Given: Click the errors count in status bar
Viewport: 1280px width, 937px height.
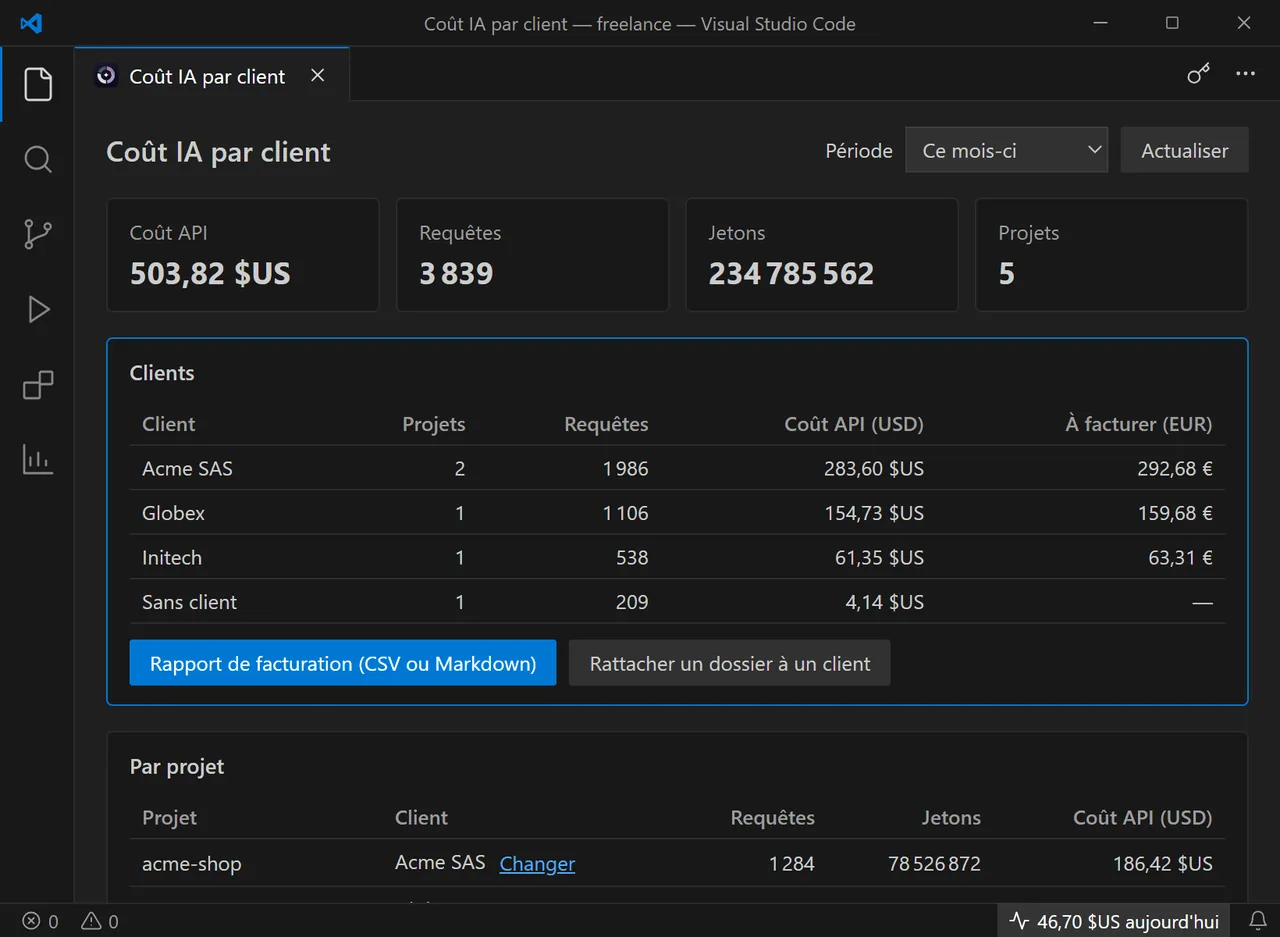Looking at the screenshot, I should click(x=41, y=921).
